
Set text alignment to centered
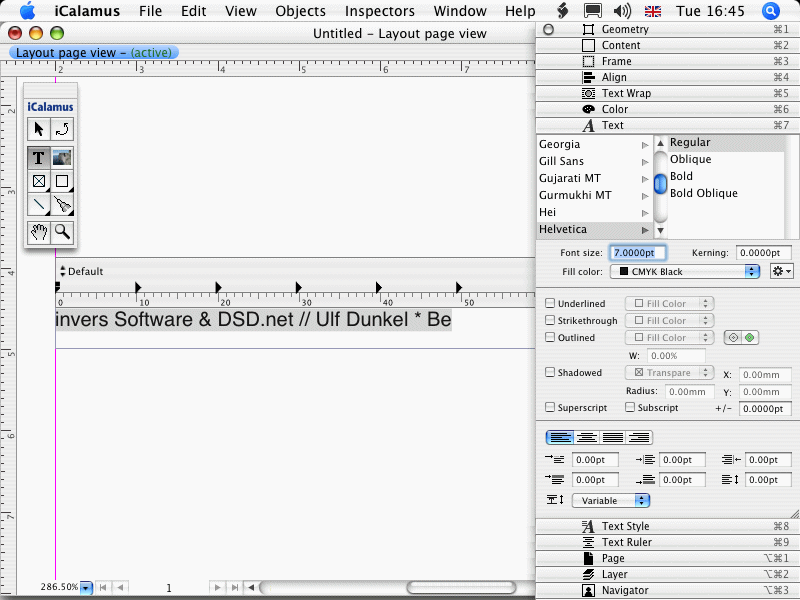click(587, 437)
